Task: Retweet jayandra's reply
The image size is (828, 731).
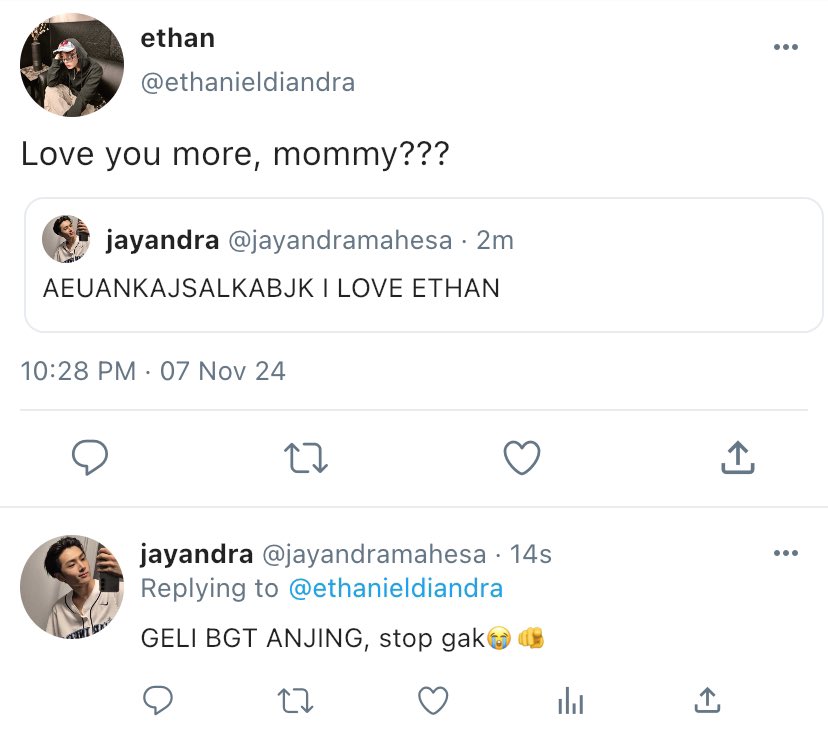Action: (296, 700)
